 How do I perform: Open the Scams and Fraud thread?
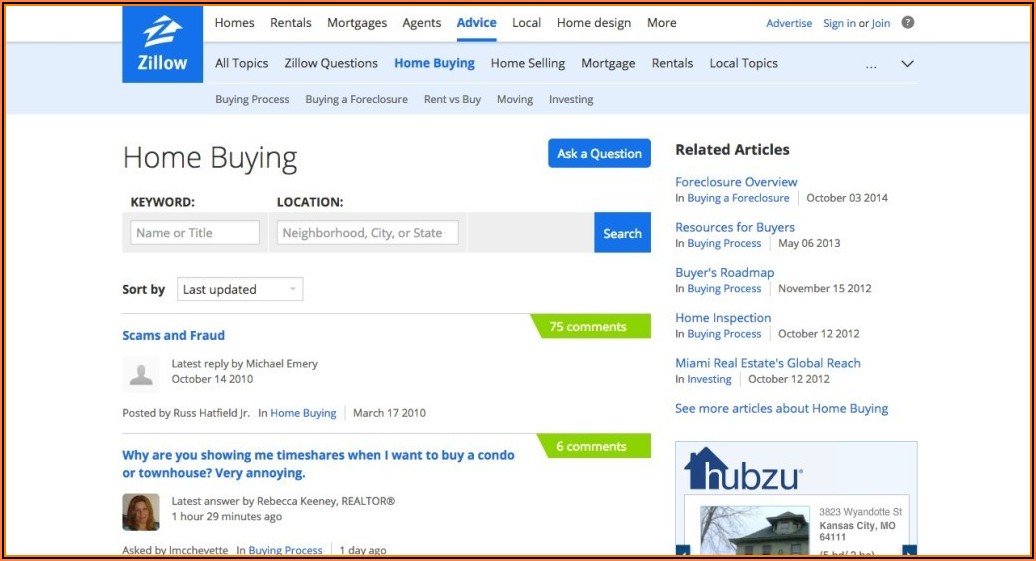pyautogui.click(x=173, y=335)
